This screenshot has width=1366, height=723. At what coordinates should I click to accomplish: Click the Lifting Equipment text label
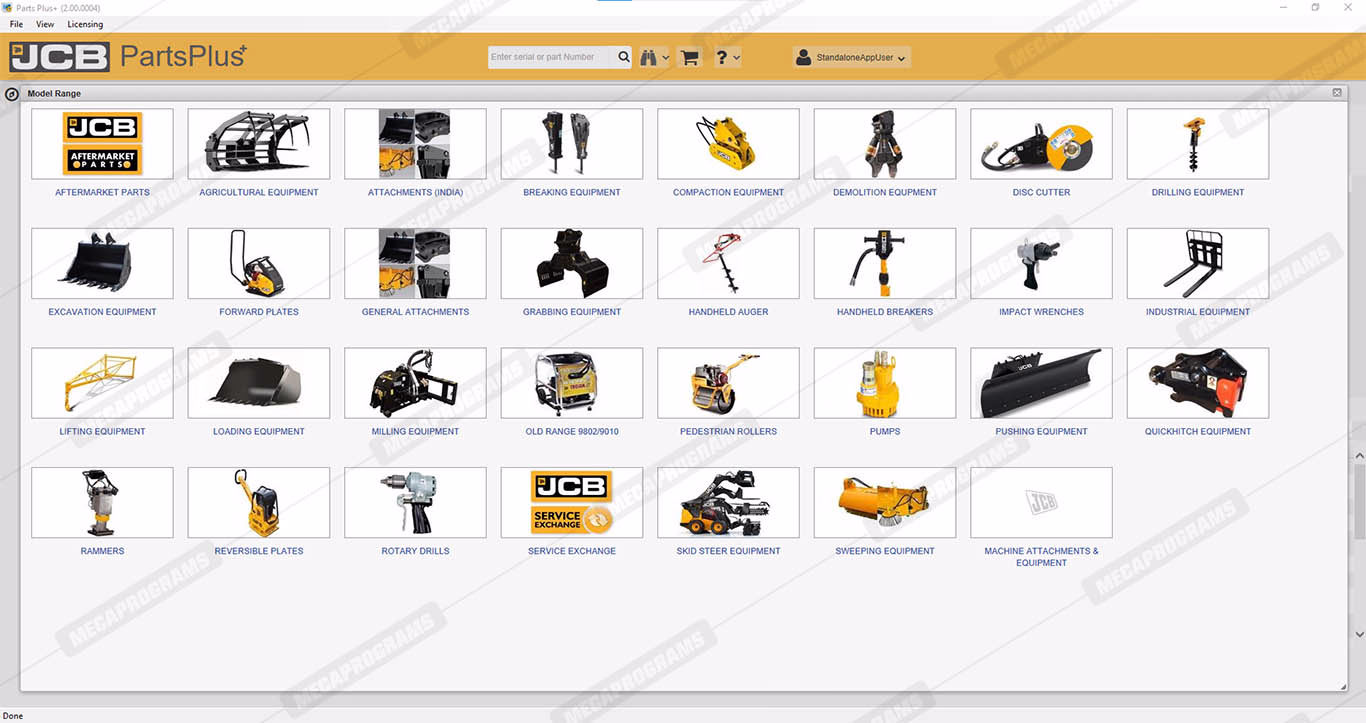[x=102, y=431]
